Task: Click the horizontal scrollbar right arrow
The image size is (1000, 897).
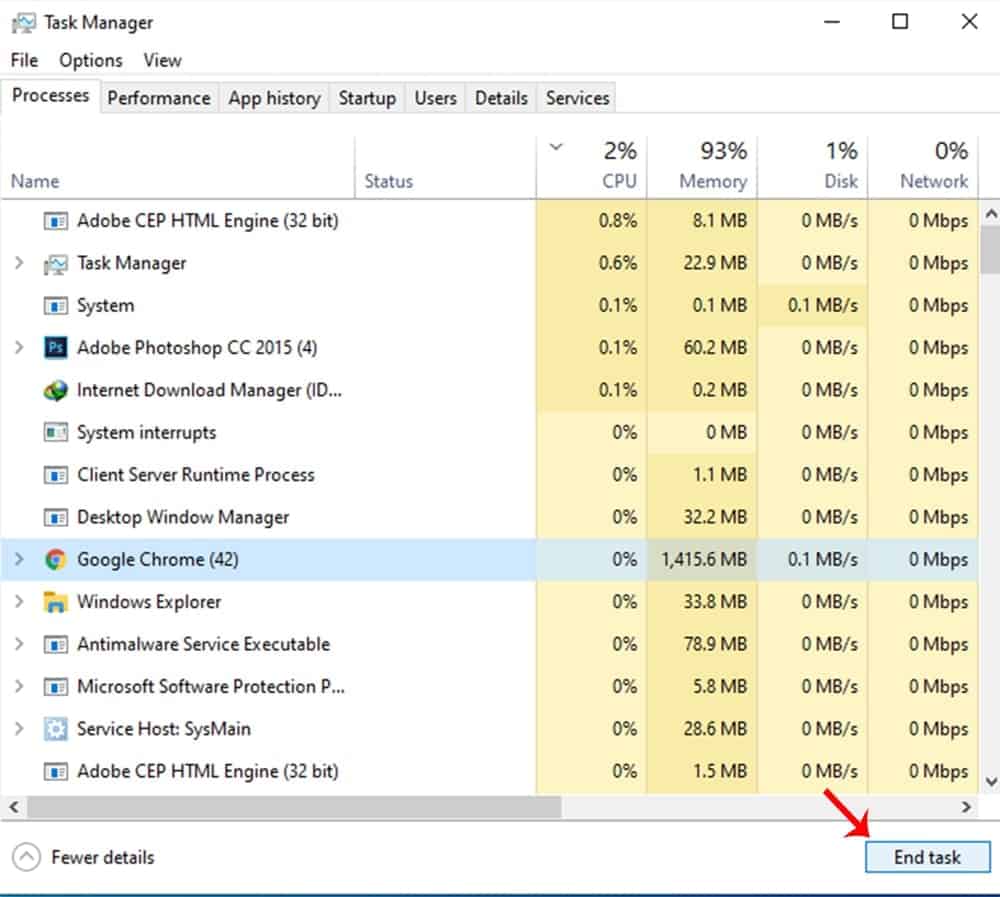Action: tap(967, 807)
